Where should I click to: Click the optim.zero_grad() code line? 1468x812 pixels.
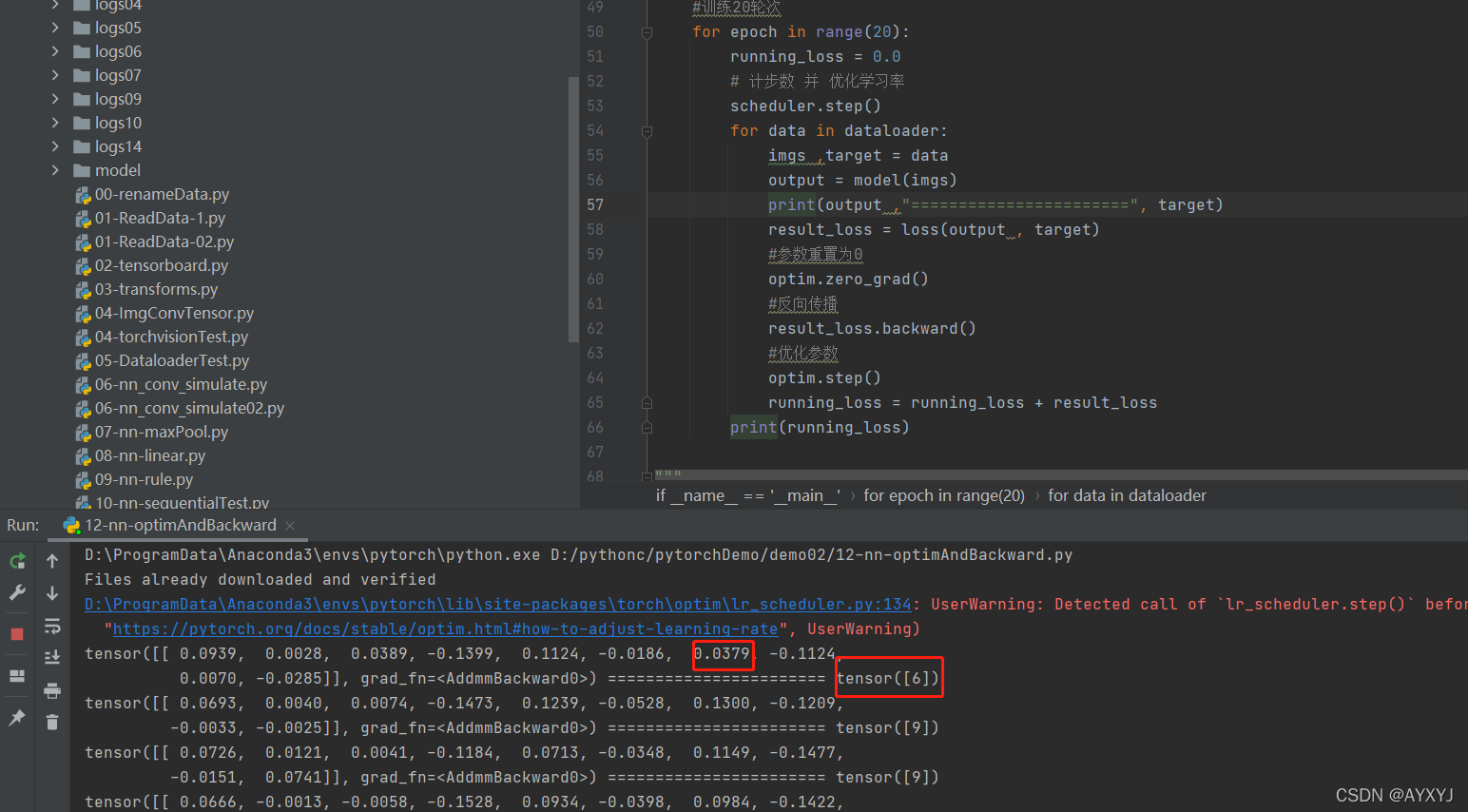click(x=848, y=279)
